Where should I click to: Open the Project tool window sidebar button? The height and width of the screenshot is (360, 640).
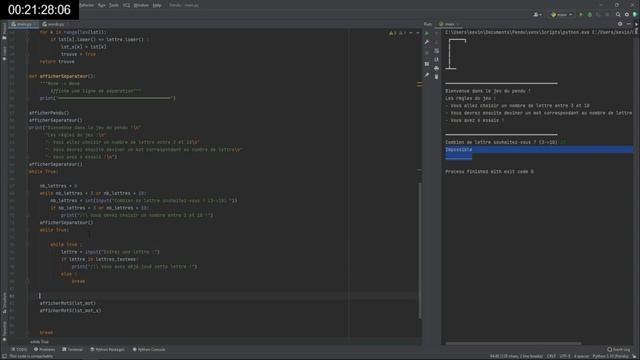(4, 31)
